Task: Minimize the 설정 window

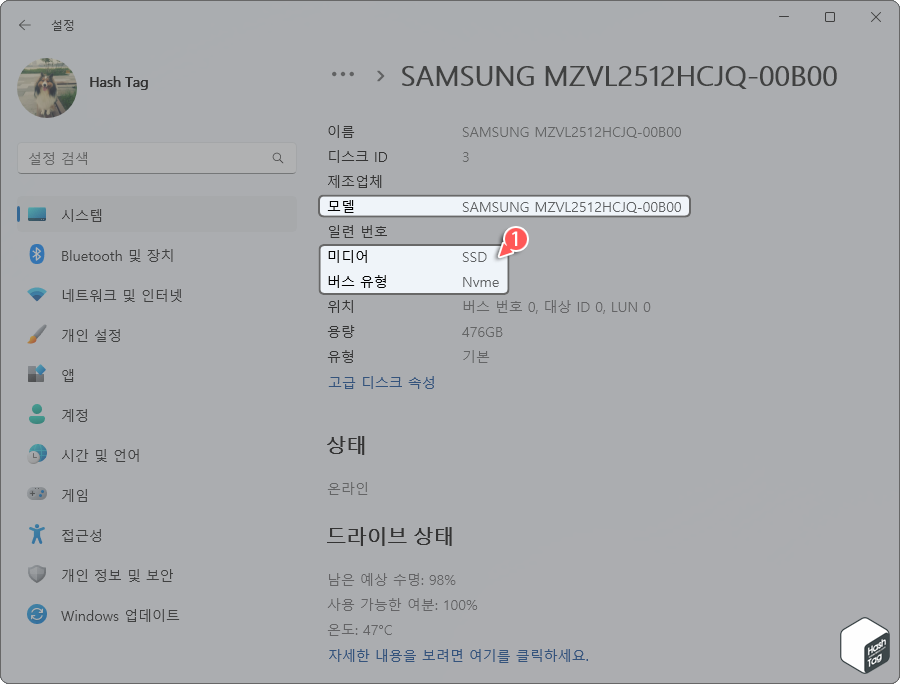Action: [783, 17]
